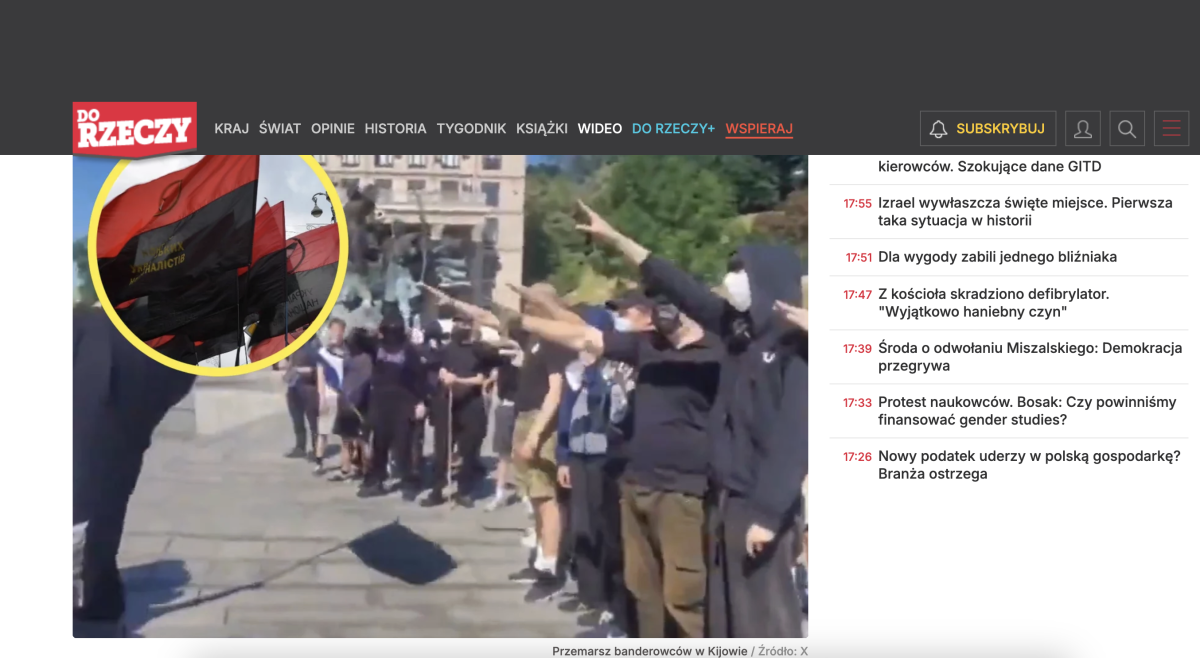
Task: Click the Źródło: X source credit
Action: 783,651
